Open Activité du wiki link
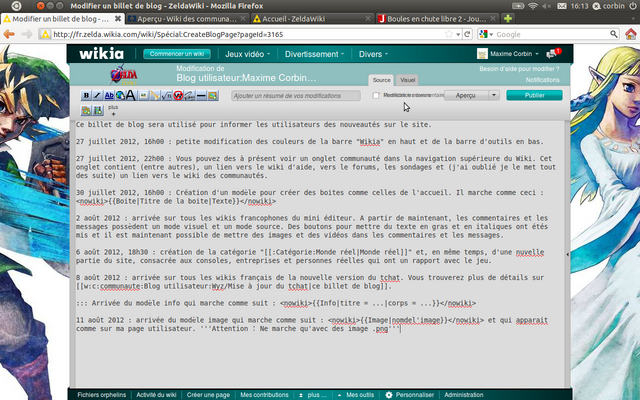The image size is (640, 400). click(156, 395)
